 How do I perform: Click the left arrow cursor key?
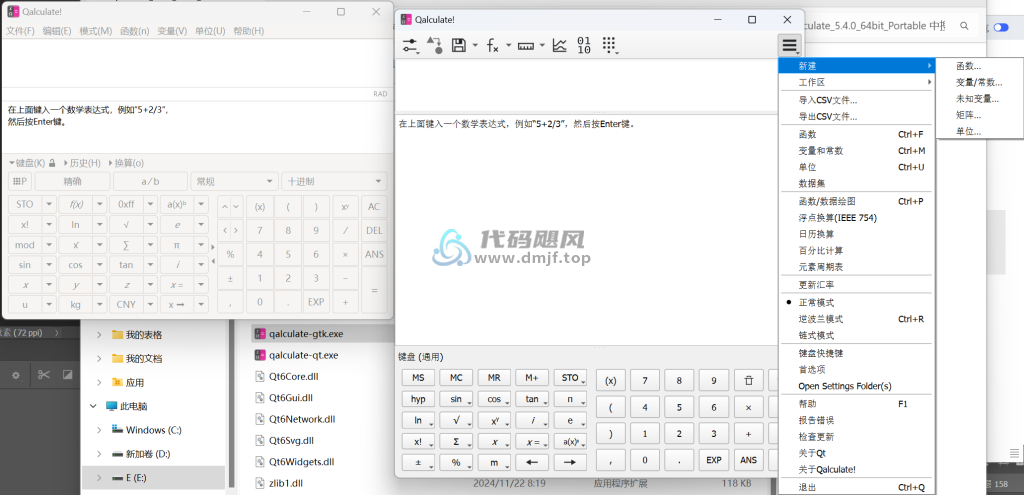click(532, 462)
